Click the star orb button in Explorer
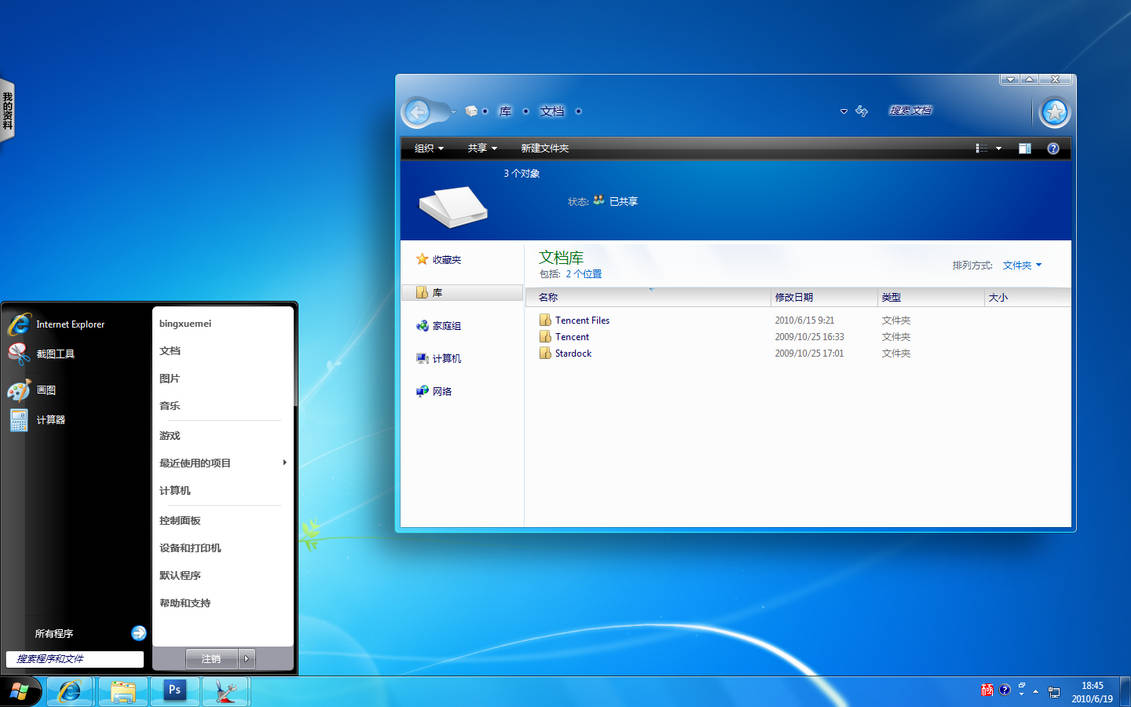1131x707 pixels. coord(1055,112)
